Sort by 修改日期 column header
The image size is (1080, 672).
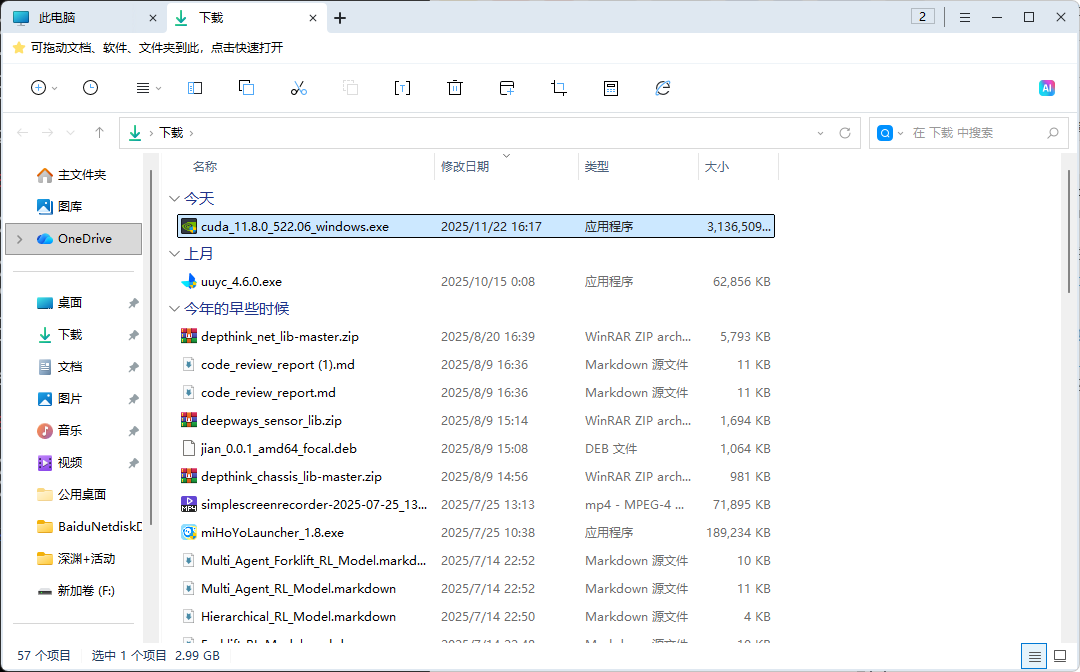465,167
